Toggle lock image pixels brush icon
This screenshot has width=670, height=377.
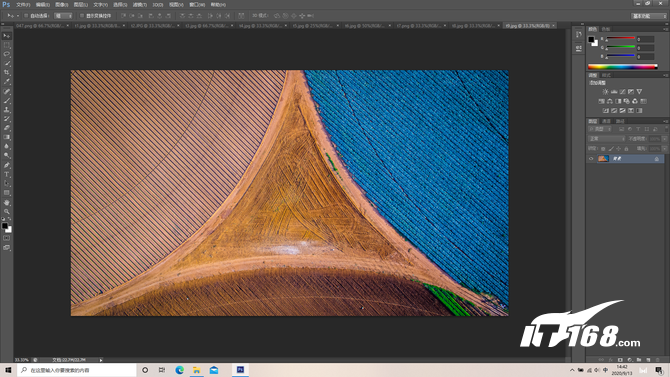pyautogui.click(x=611, y=149)
